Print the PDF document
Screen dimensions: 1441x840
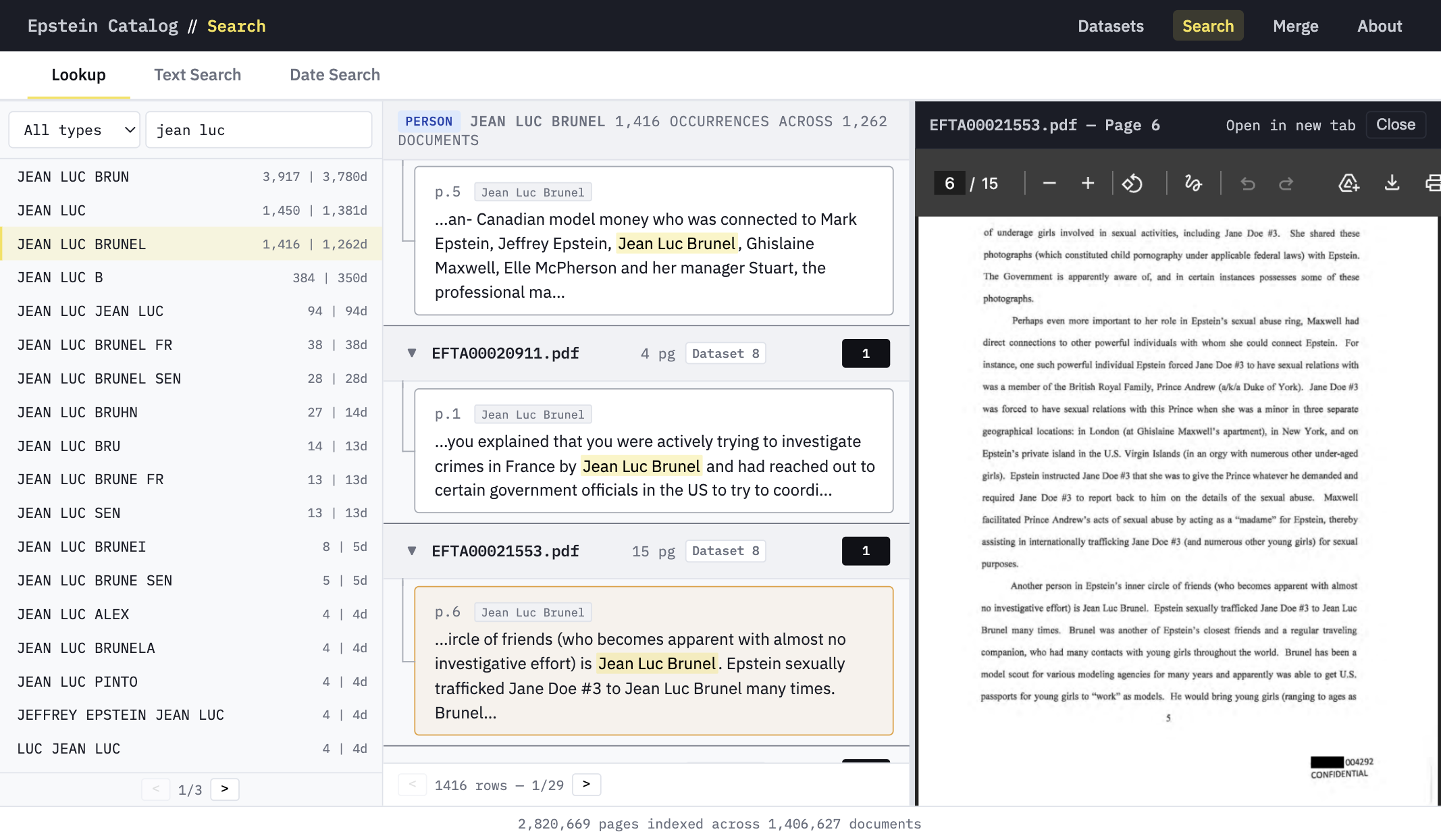(x=1434, y=182)
